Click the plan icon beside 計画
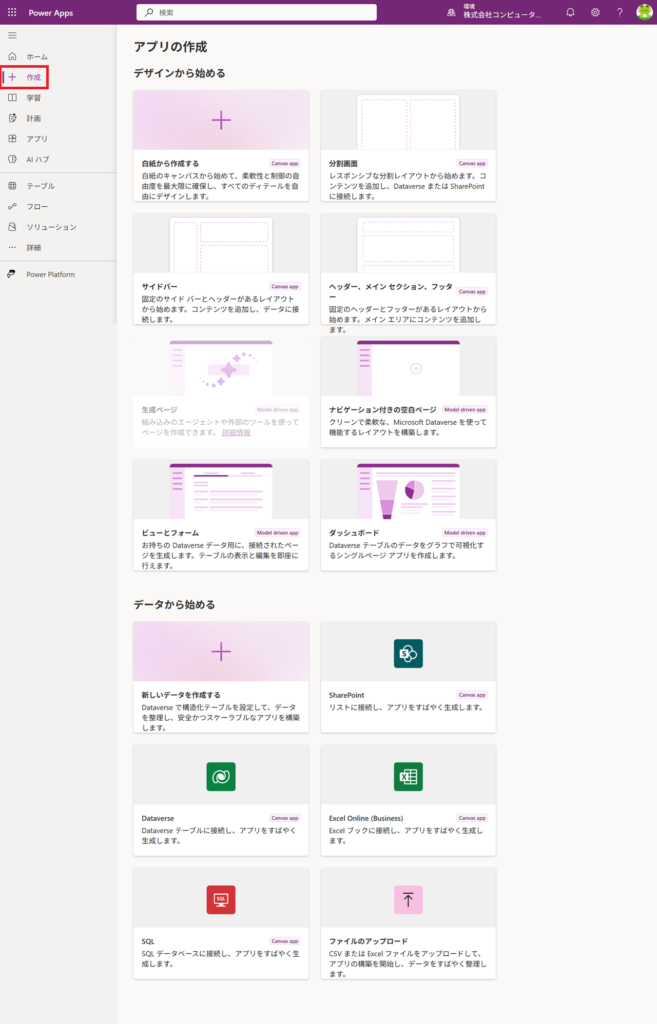The height and width of the screenshot is (1024, 657). pyautogui.click(x=12, y=118)
